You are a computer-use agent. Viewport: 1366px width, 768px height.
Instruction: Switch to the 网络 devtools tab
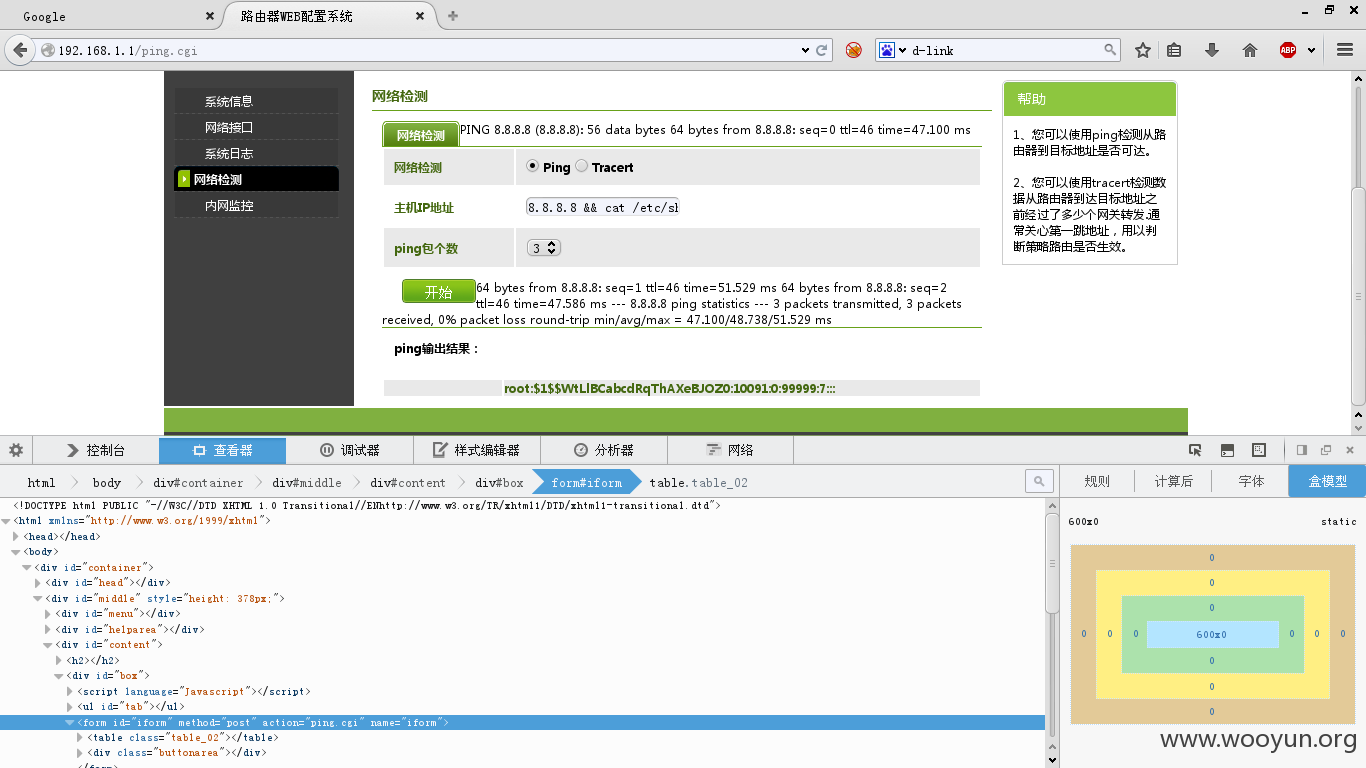coord(730,450)
